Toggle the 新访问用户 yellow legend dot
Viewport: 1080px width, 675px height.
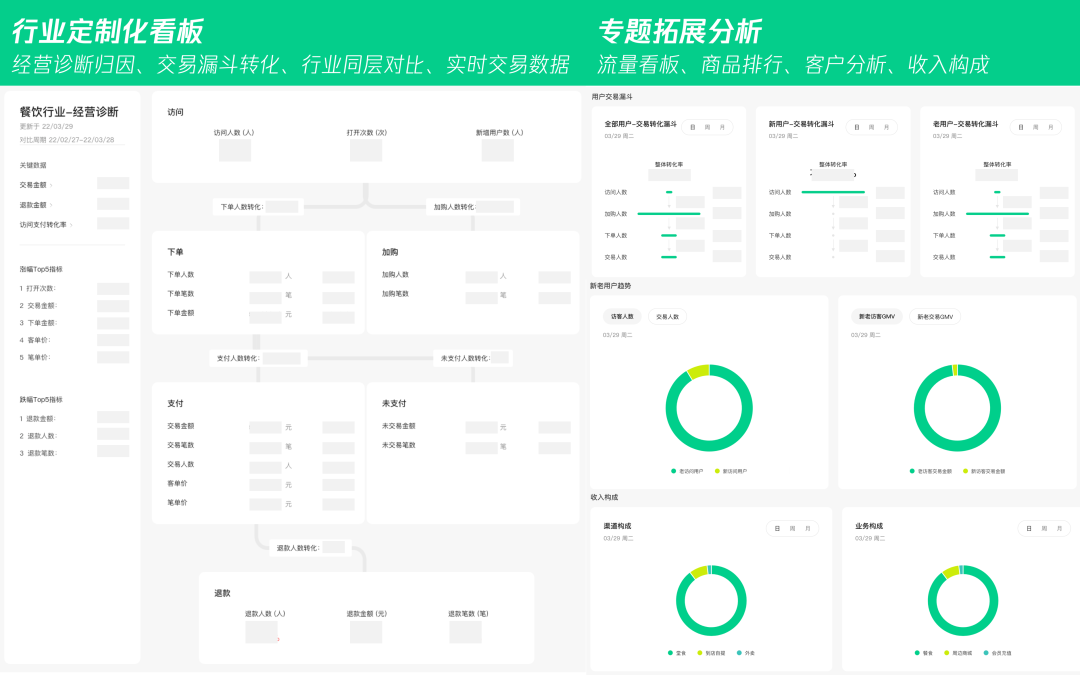[717, 471]
